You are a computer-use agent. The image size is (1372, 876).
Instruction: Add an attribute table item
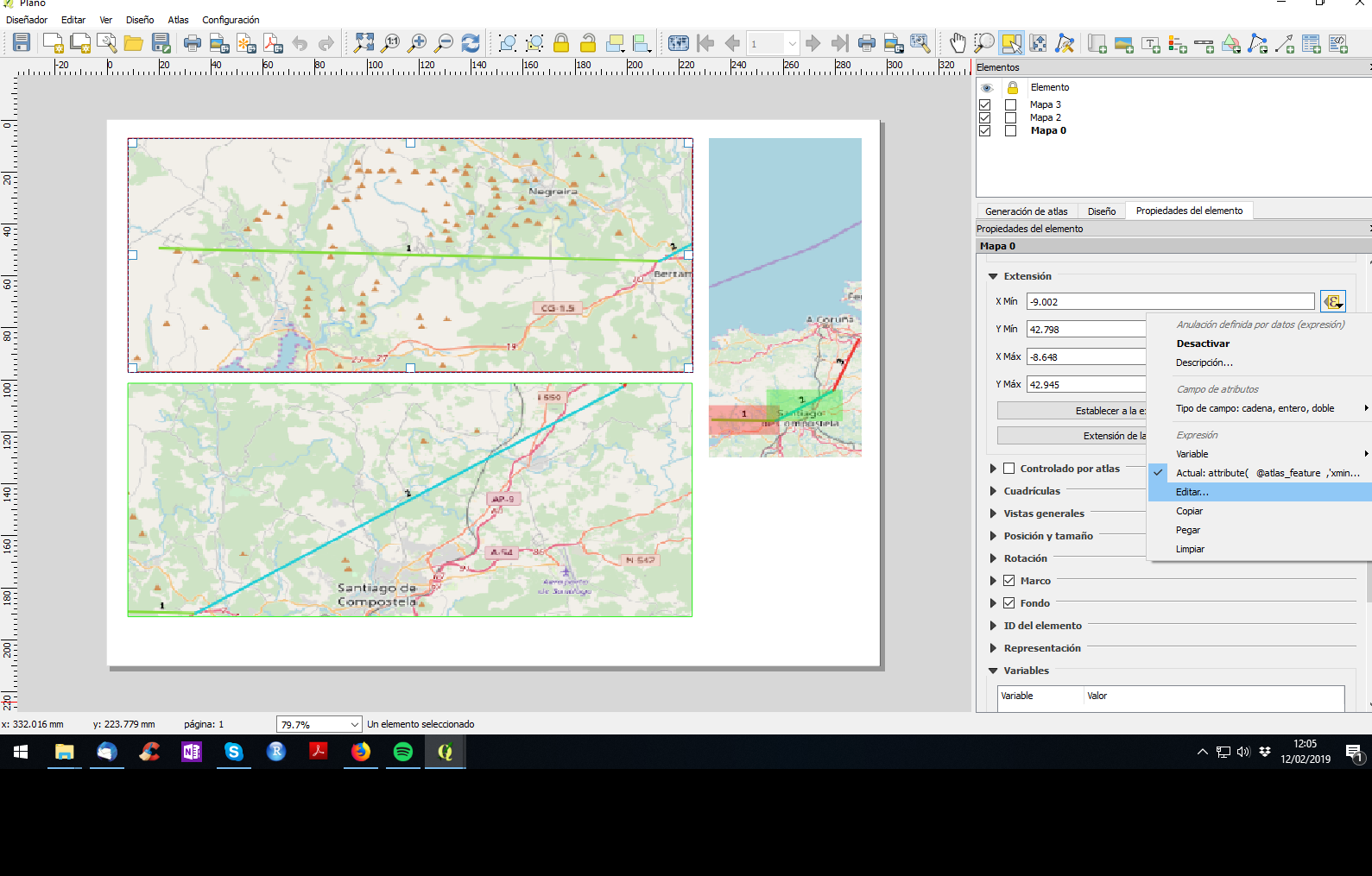[1312, 43]
